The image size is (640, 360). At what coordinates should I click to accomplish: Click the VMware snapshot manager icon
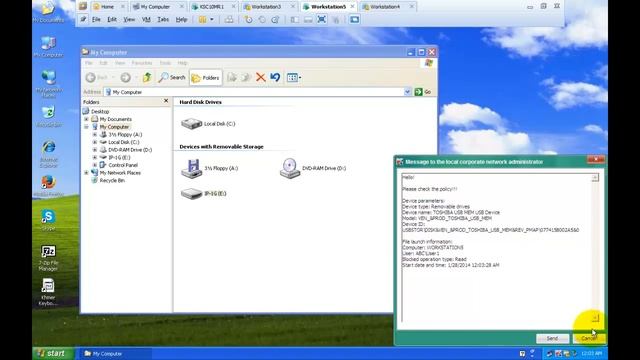pos(276,20)
